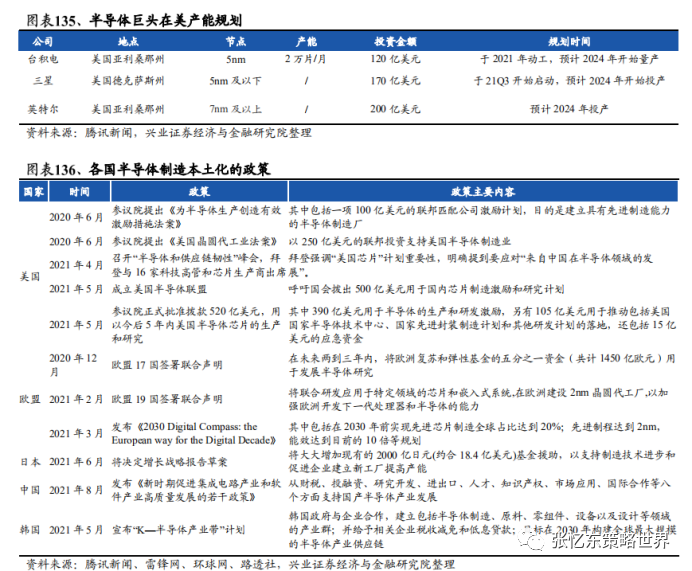Image resolution: width=692 pixels, height=571 pixels.
Task: Click the '产能' column header
Action: point(306,41)
